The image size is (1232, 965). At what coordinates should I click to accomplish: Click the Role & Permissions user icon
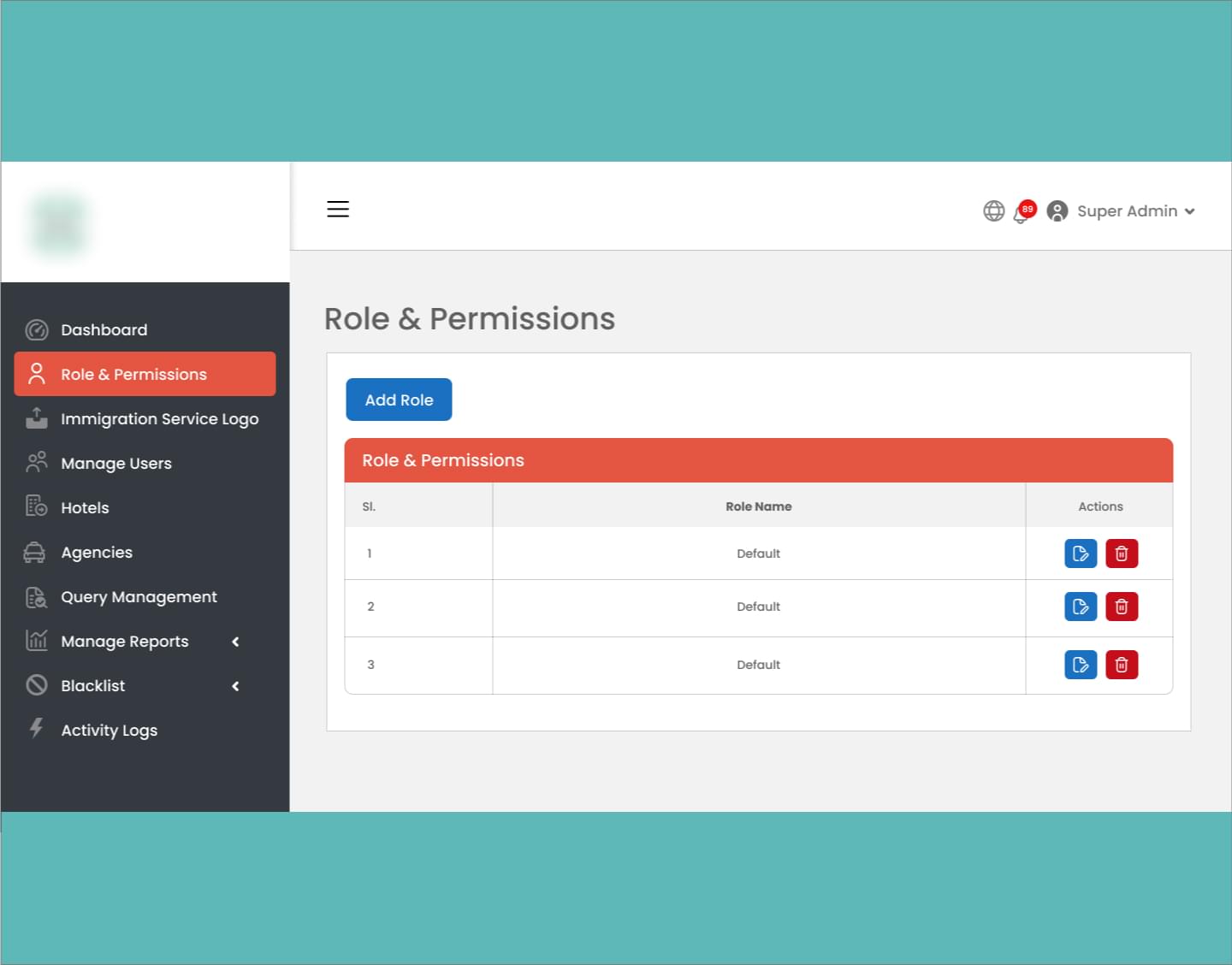tap(37, 374)
